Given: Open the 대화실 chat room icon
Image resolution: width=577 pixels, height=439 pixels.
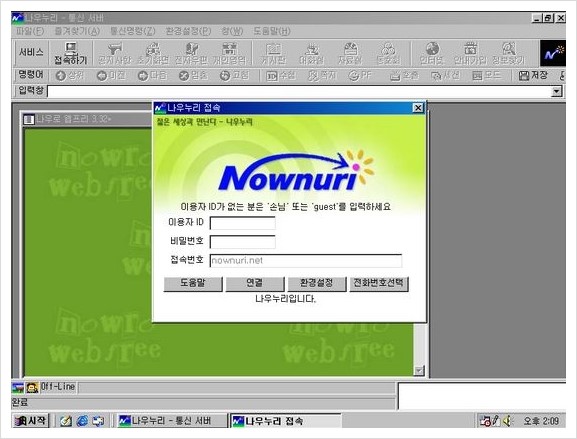Looking at the screenshot, I should (x=311, y=53).
